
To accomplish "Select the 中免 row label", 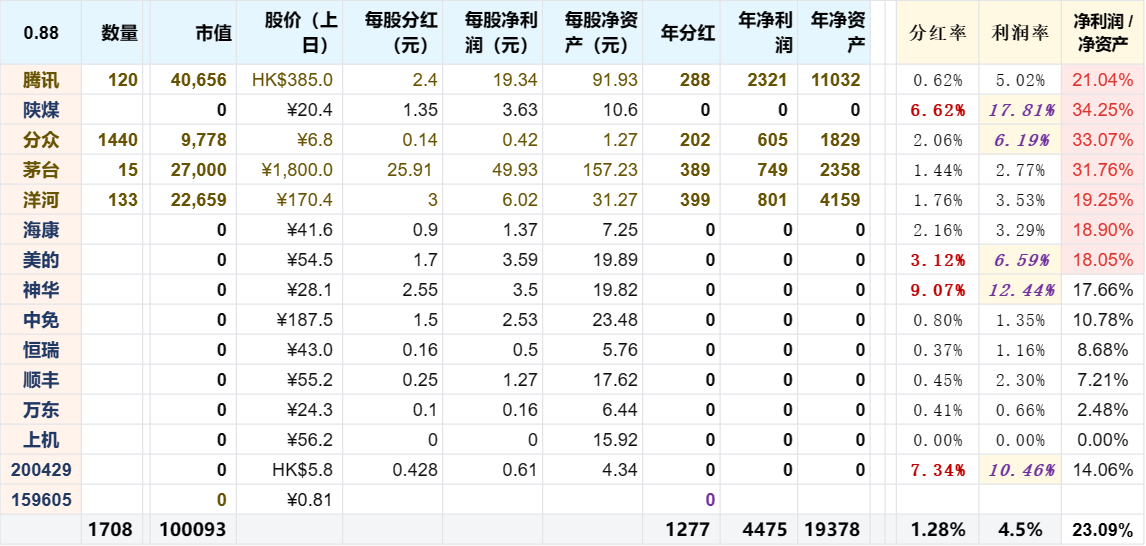I will [41, 320].
